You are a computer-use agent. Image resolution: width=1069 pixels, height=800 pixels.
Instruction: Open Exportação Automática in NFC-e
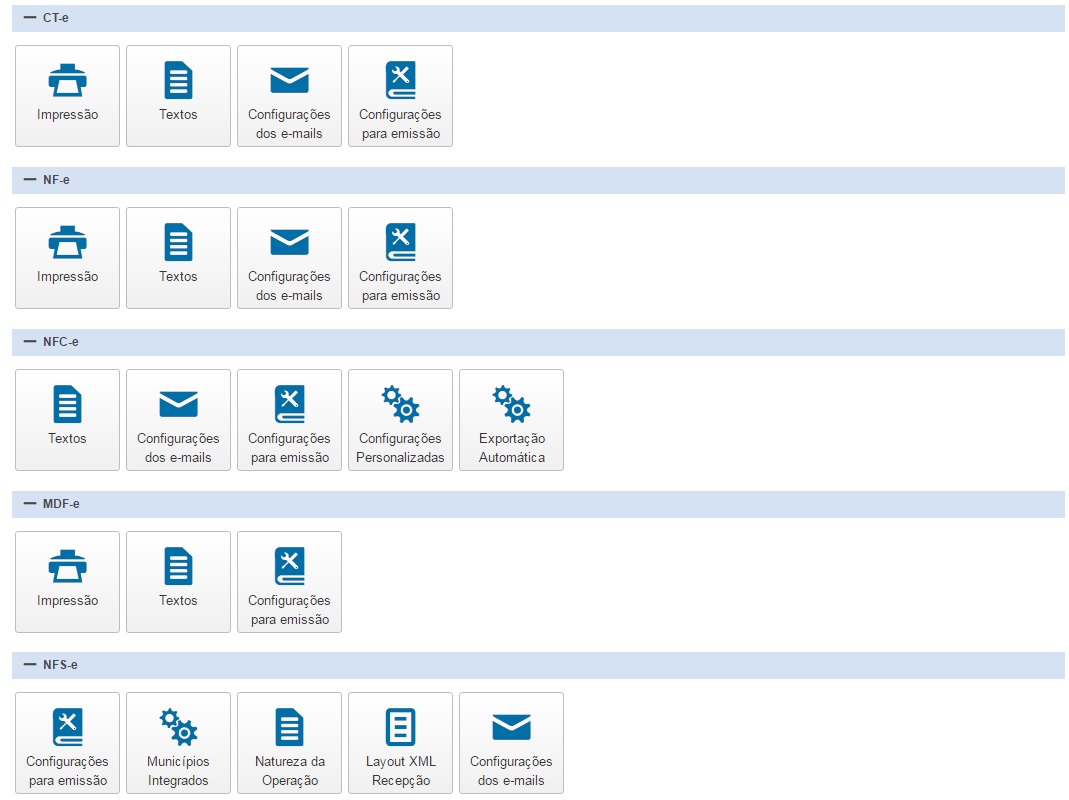511,420
